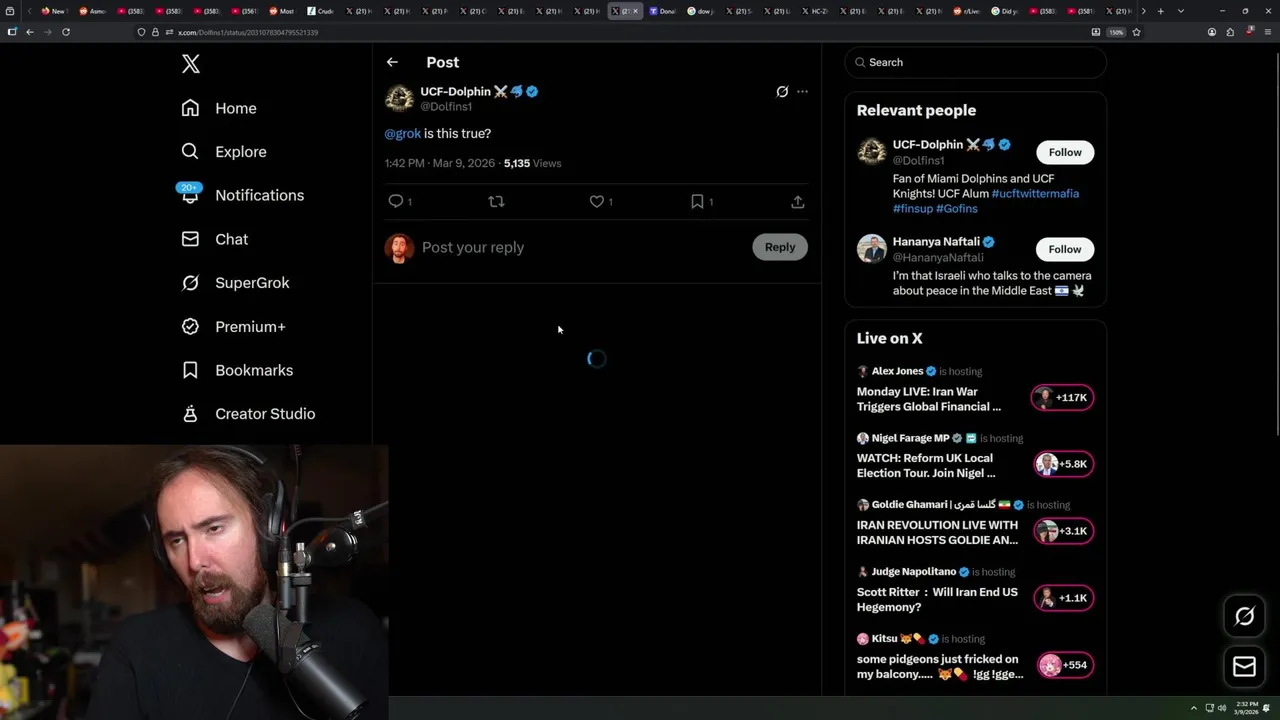The height and width of the screenshot is (720, 1280).
Task: Click system tray volume icon
Action: pos(1222,708)
